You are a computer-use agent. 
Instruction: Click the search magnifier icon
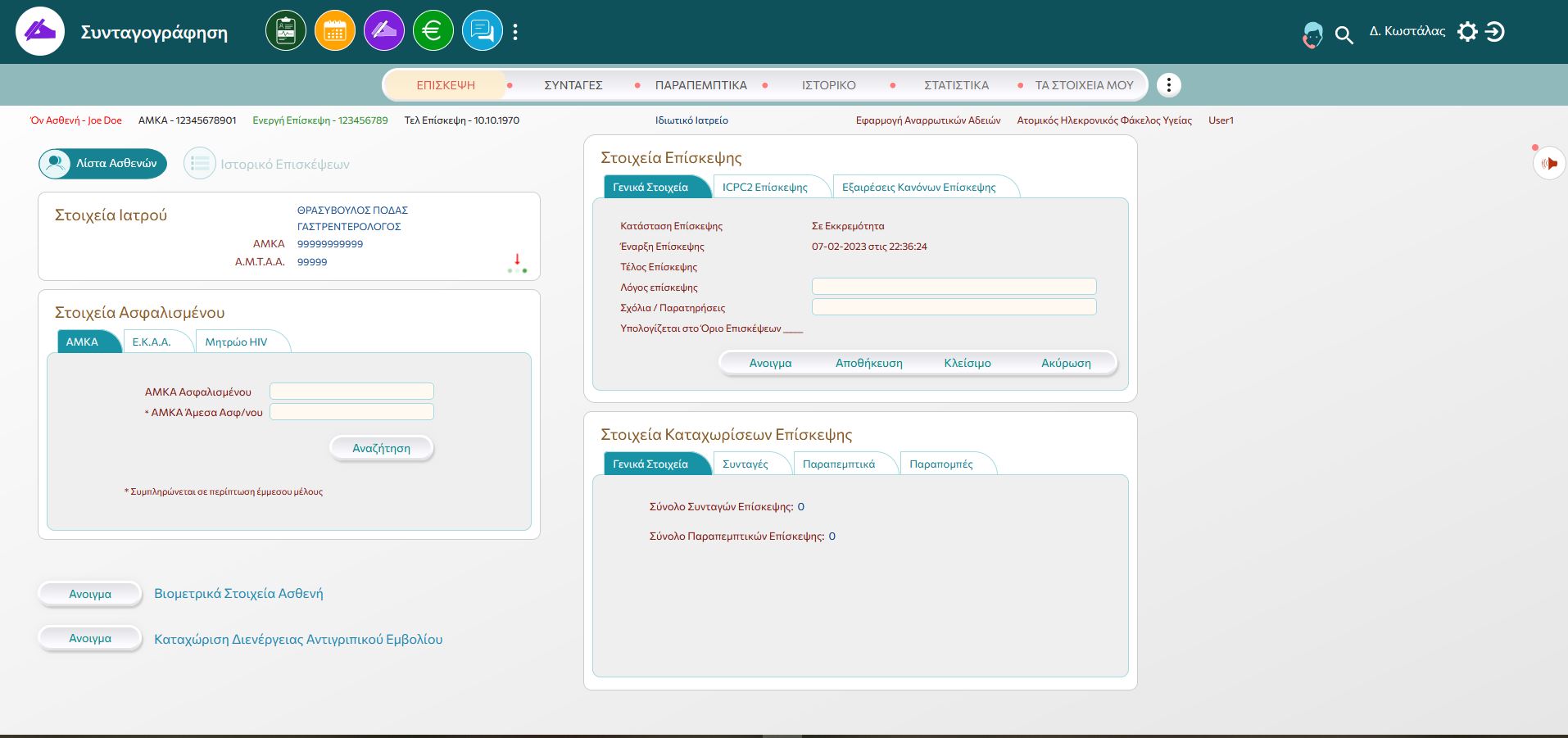(1344, 34)
